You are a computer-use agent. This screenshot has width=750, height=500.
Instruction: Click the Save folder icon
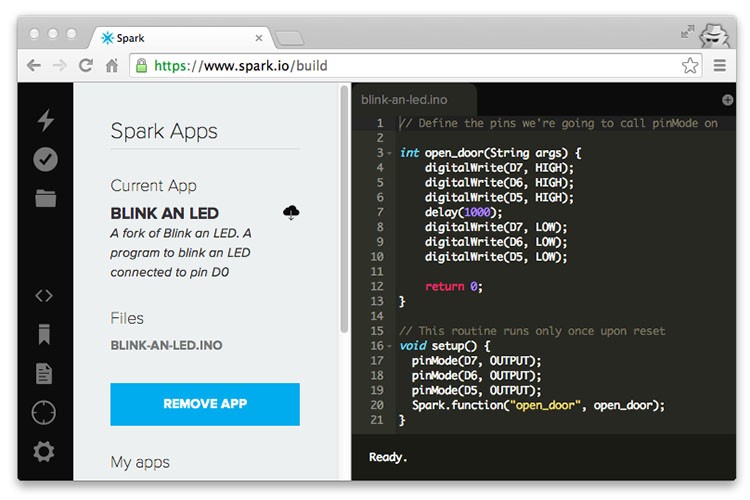pos(45,198)
